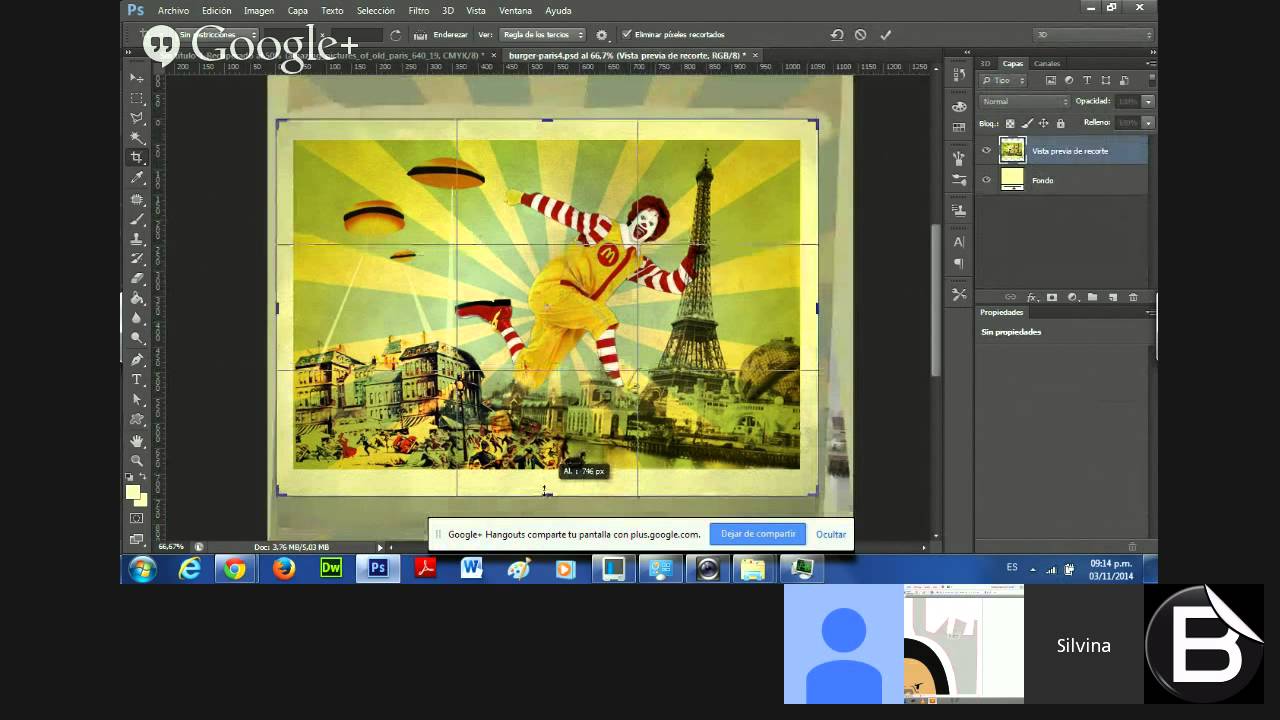Select the Dodge tool
The height and width of the screenshot is (720, 1280).
[x=137, y=338]
